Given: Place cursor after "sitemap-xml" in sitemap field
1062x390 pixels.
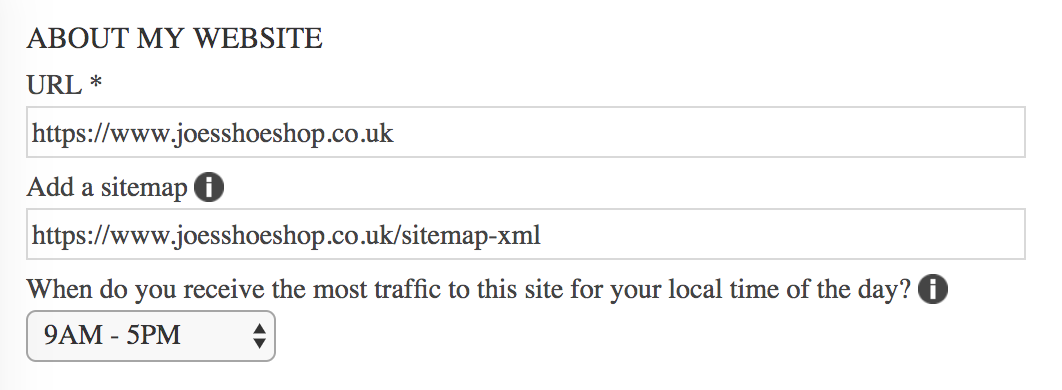Looking at the screenshot, I should (541, 235).
